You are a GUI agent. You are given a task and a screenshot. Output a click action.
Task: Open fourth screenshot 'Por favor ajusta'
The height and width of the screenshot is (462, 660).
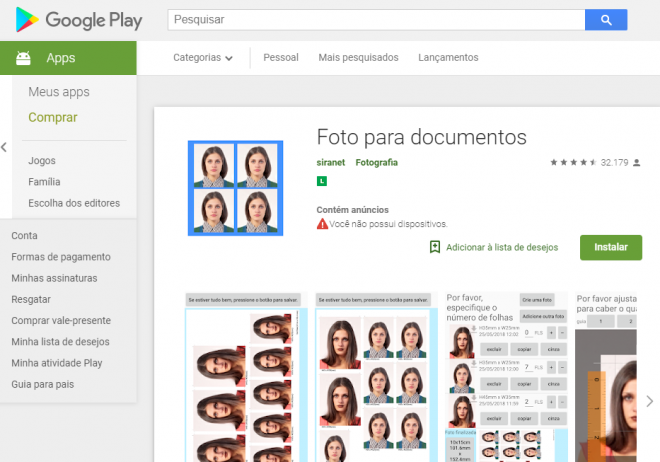coord(606,377)
